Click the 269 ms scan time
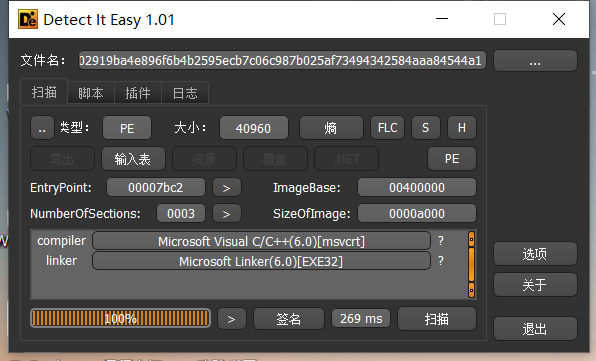 [361, 318]
